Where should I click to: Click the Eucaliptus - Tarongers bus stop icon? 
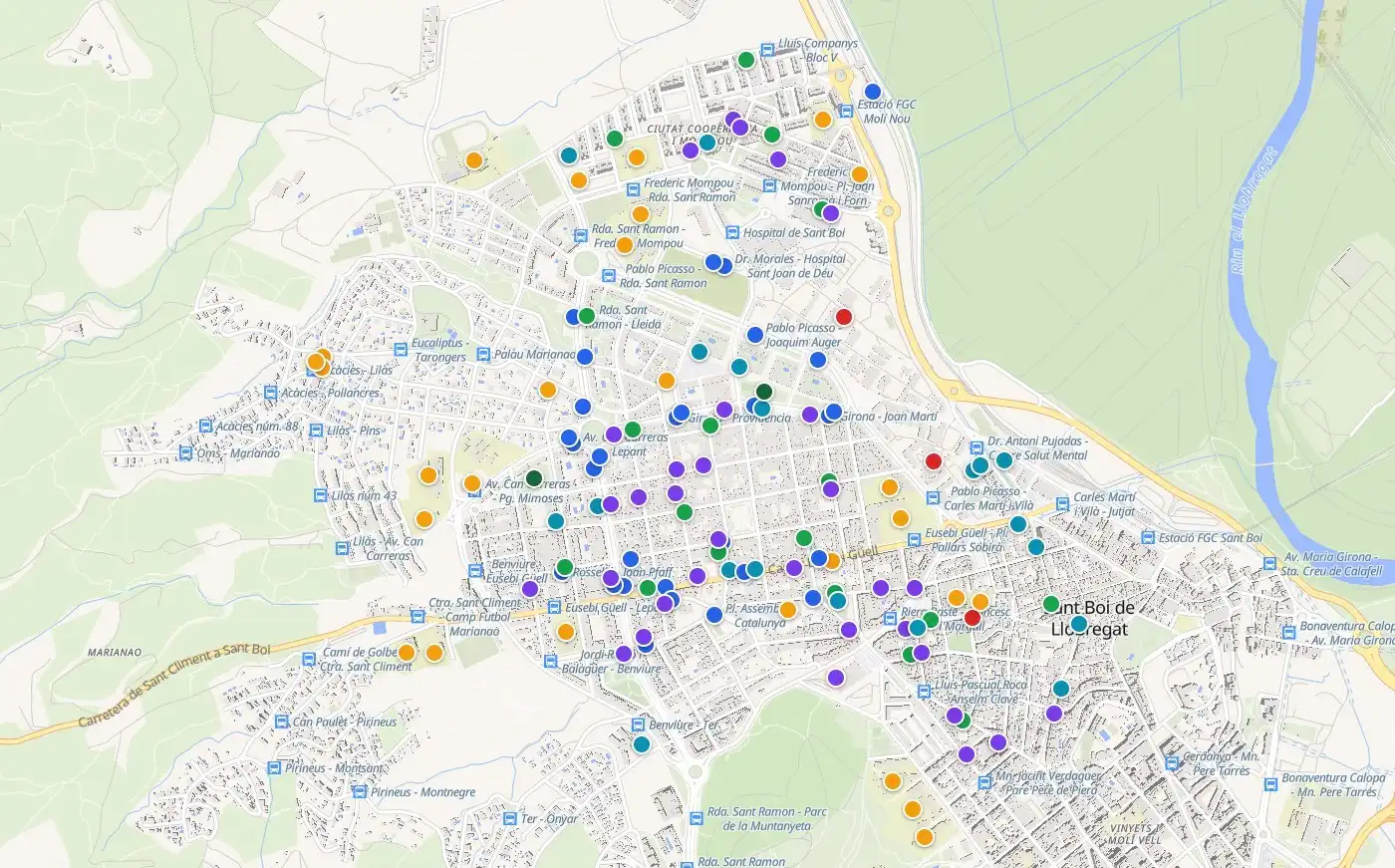(x=402, y=351)
